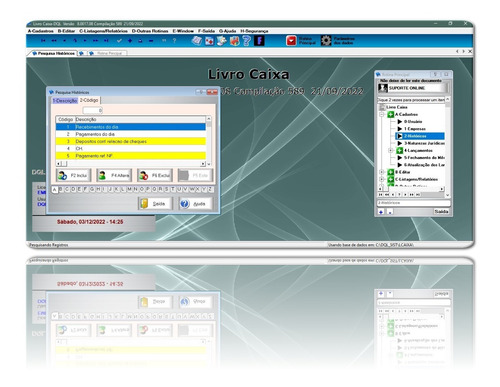Screen dimensions: 500x387
Task: Open the D-Outras Rotinas menu
Action: pos(150,31)
